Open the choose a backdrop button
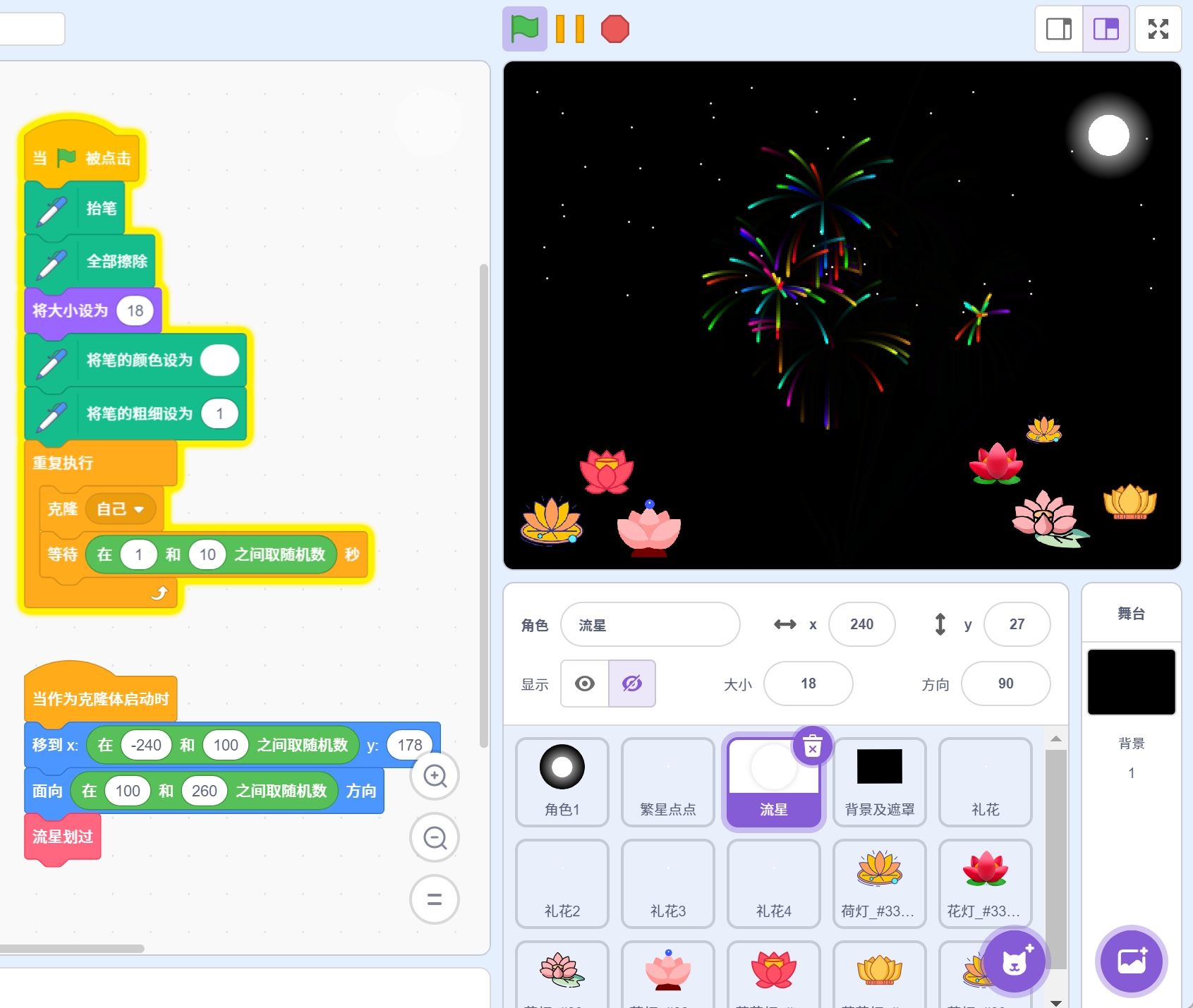Viewport: 1193px width, 1008px height. 1131,961
